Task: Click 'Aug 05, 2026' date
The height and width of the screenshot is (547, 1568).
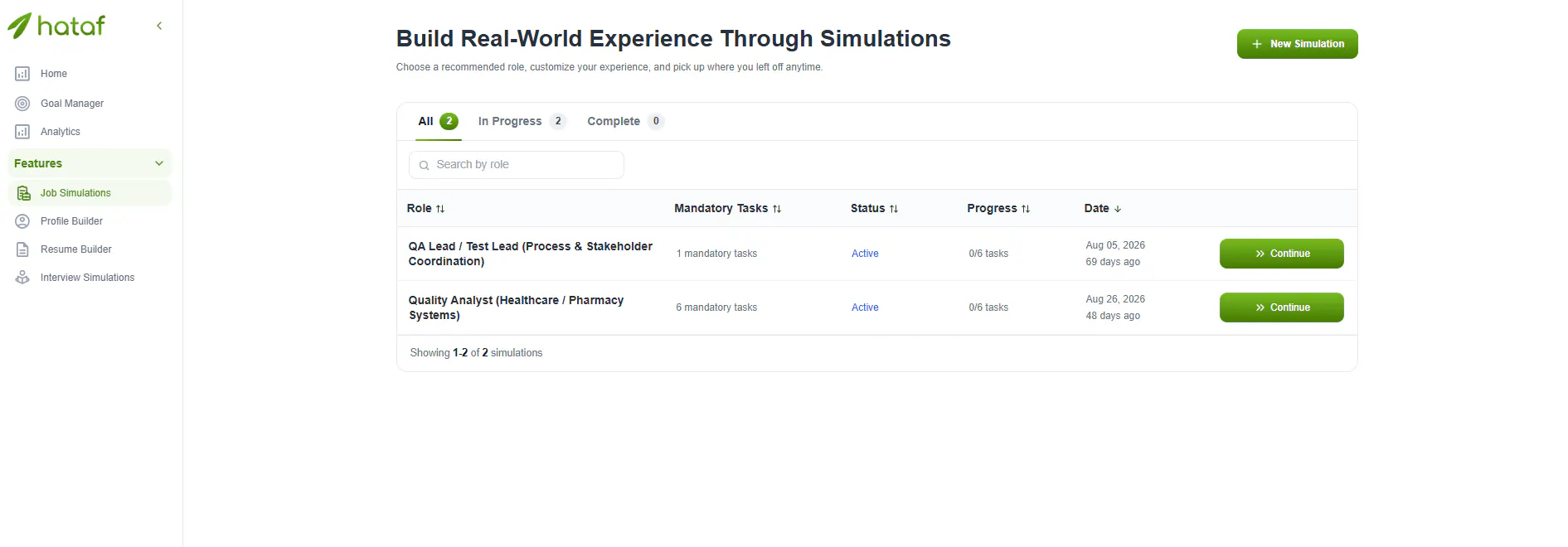Action: tap(1115, 245)
